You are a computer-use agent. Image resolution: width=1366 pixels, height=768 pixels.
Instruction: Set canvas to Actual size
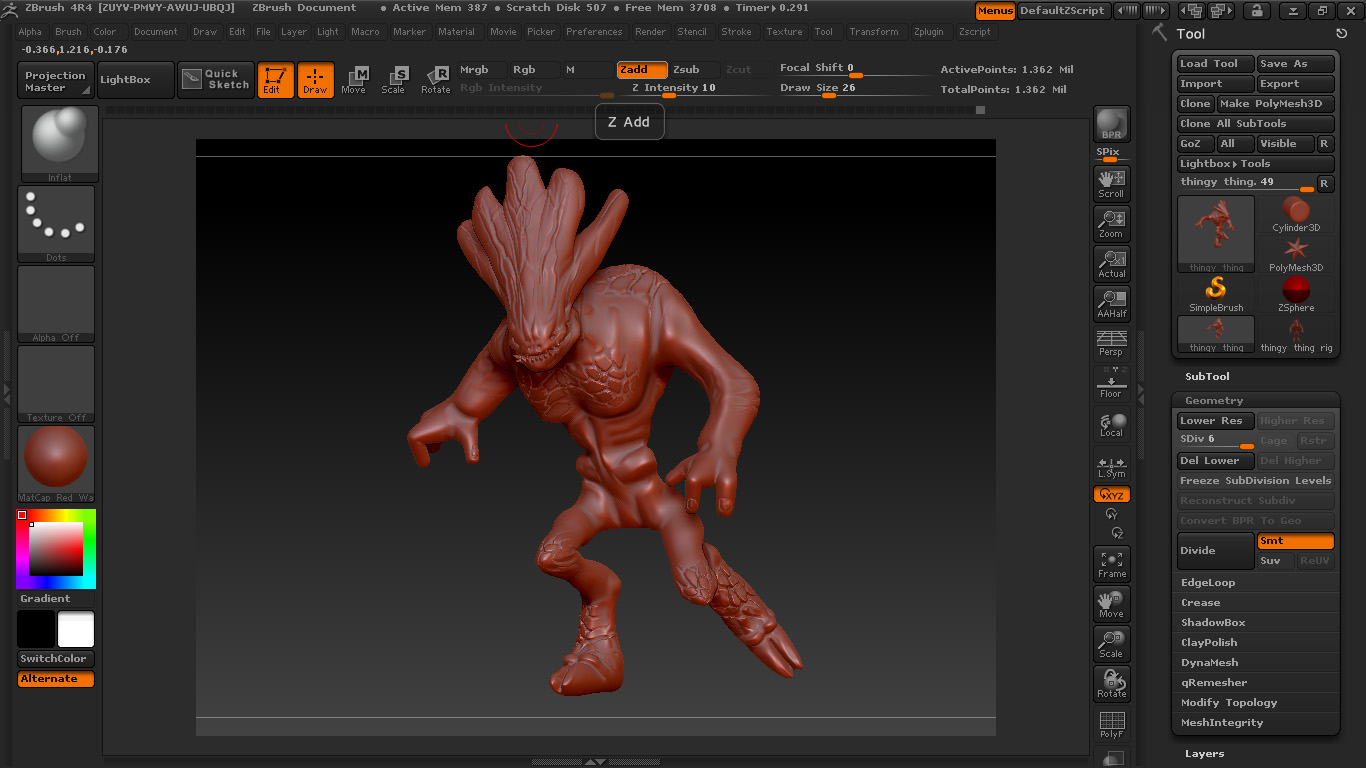pos(1111,263)
